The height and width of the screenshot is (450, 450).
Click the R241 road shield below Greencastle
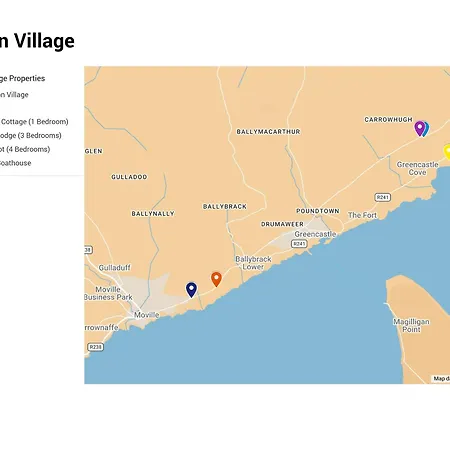(299, 244)
